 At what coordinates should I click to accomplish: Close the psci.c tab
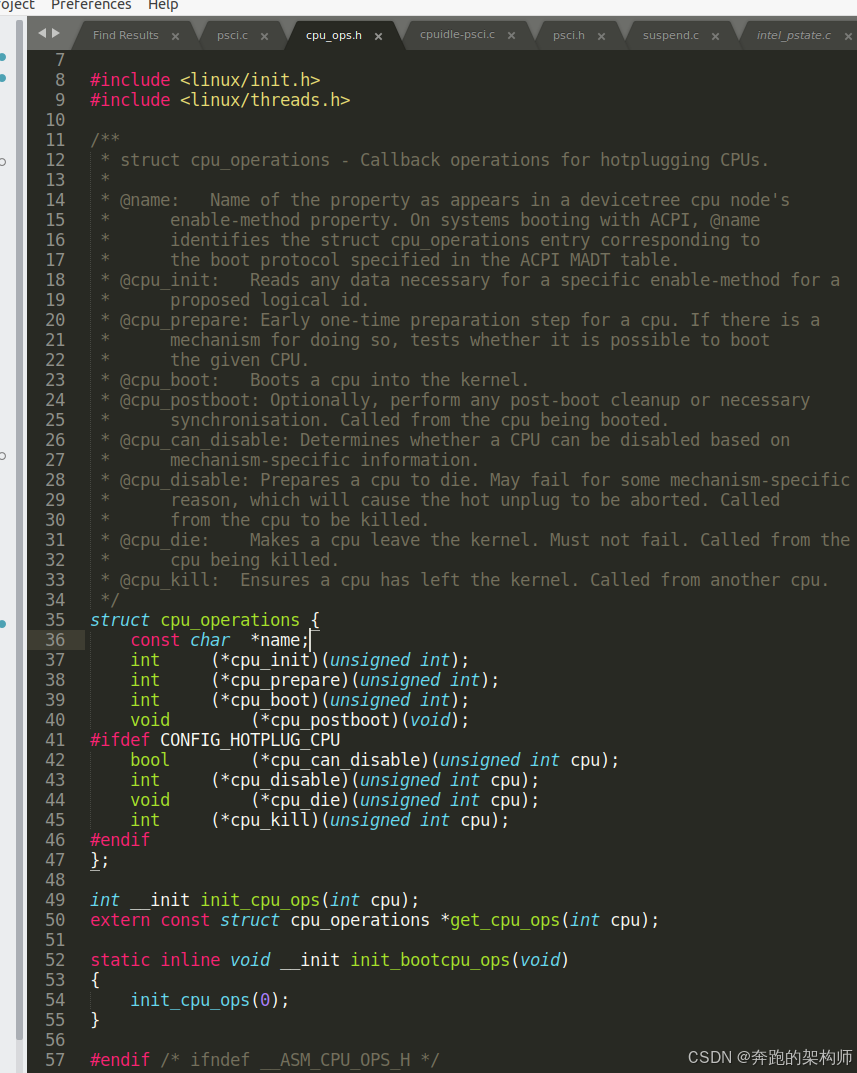point(264,36)
